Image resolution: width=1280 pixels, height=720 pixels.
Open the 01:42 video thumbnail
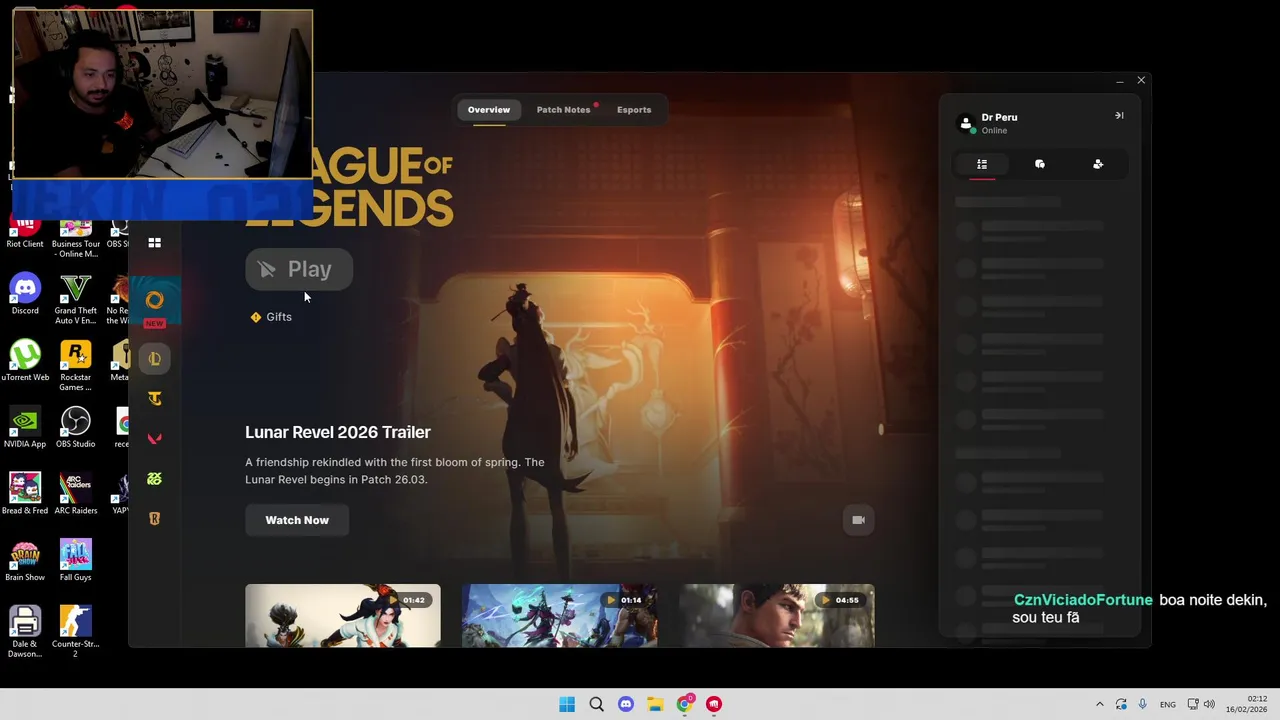[x=342, y=616]
